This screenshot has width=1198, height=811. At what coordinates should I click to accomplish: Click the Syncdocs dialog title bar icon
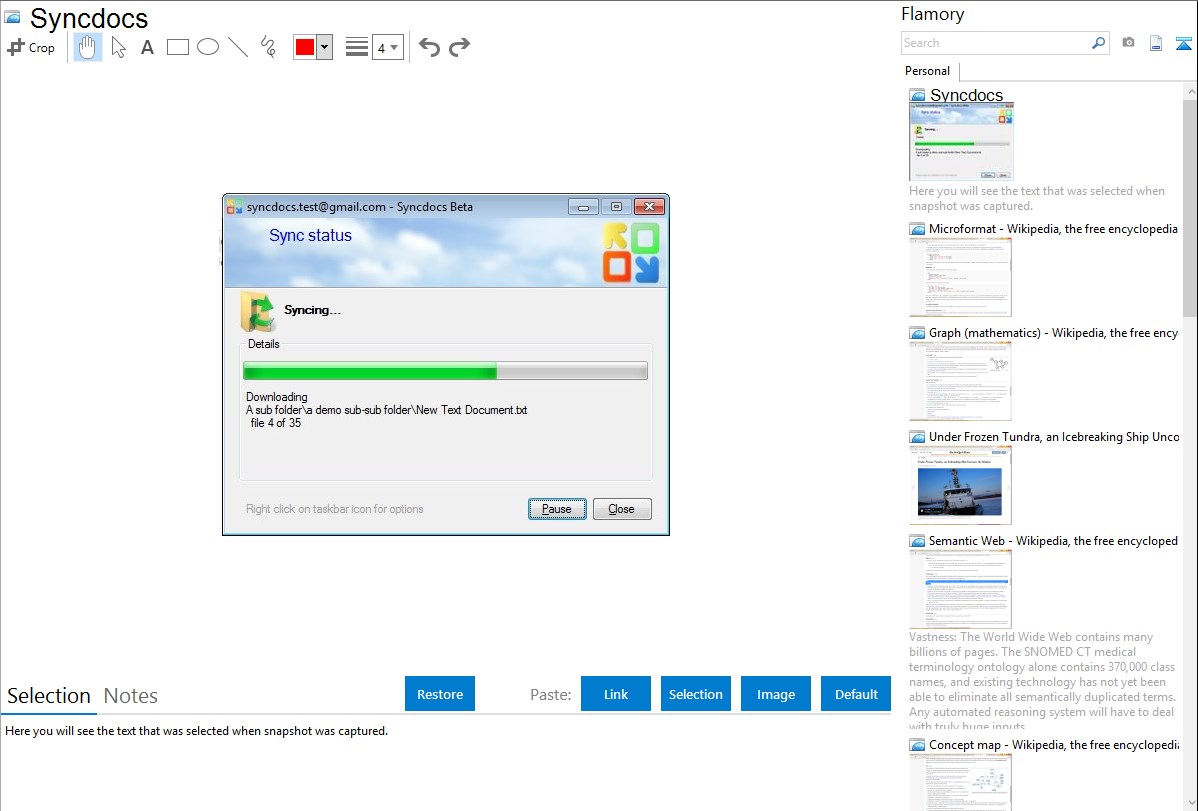(x=235, y=206)
